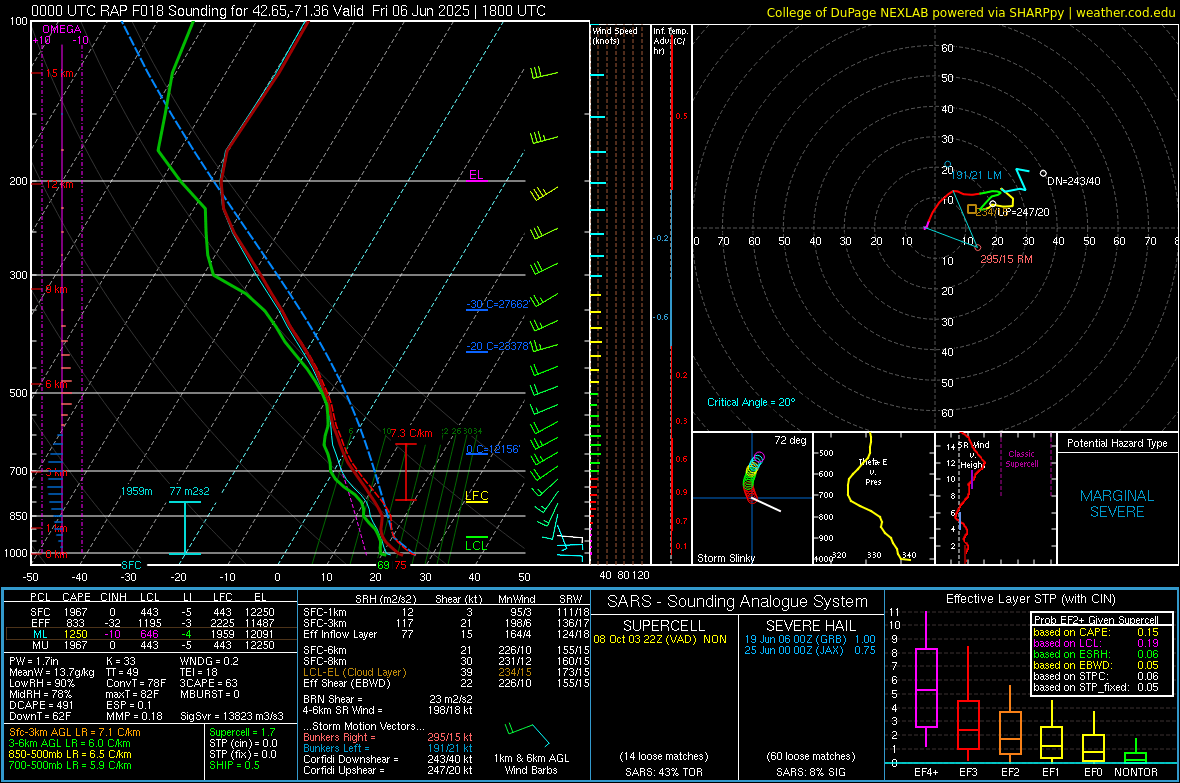Click the 295/15 RM hodograph label

[1006, 259]
